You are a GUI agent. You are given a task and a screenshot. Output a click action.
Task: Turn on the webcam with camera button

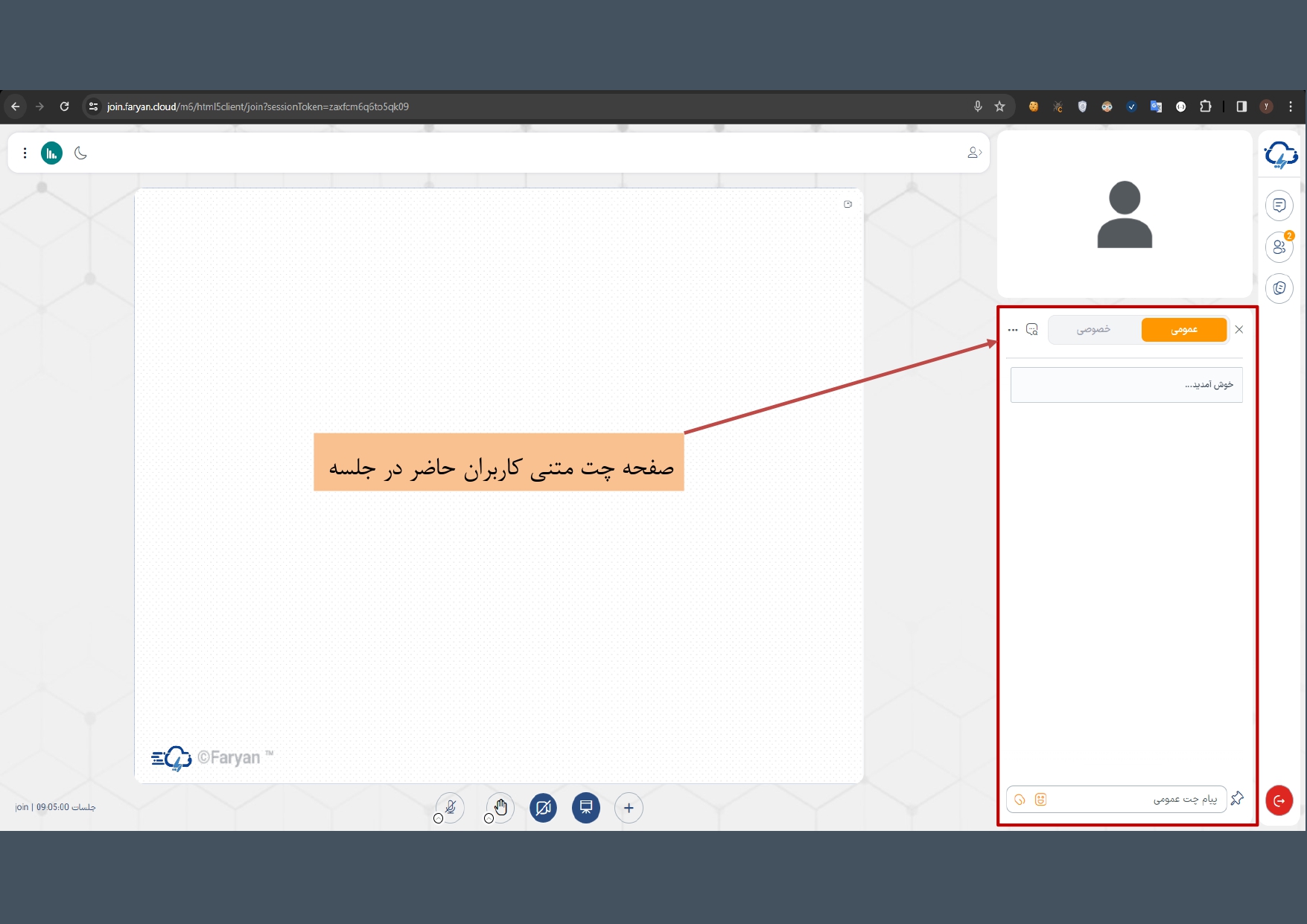tap(543, 808)
